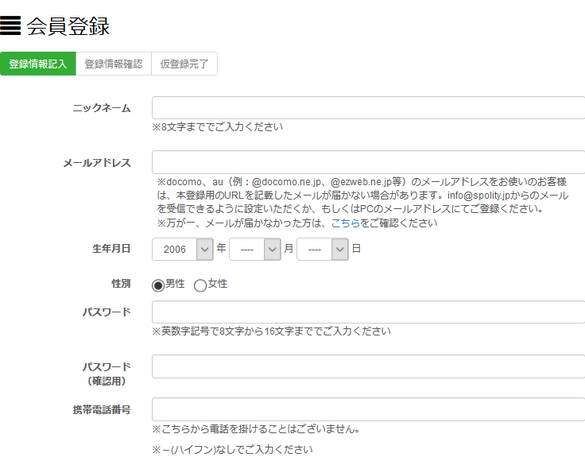Open the こちら link in the email note

coord(345,223)
